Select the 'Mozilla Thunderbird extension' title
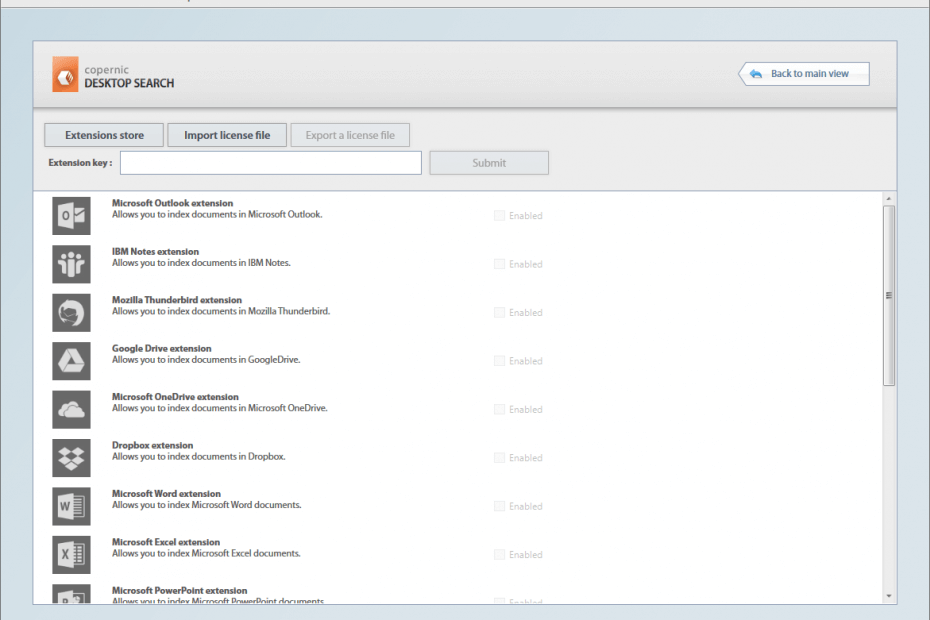 (x=177, y=300)
